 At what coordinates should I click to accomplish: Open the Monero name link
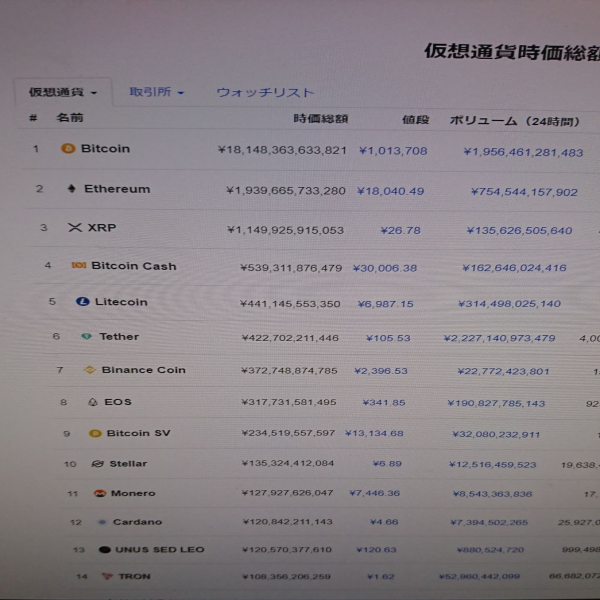pos(133,493)
